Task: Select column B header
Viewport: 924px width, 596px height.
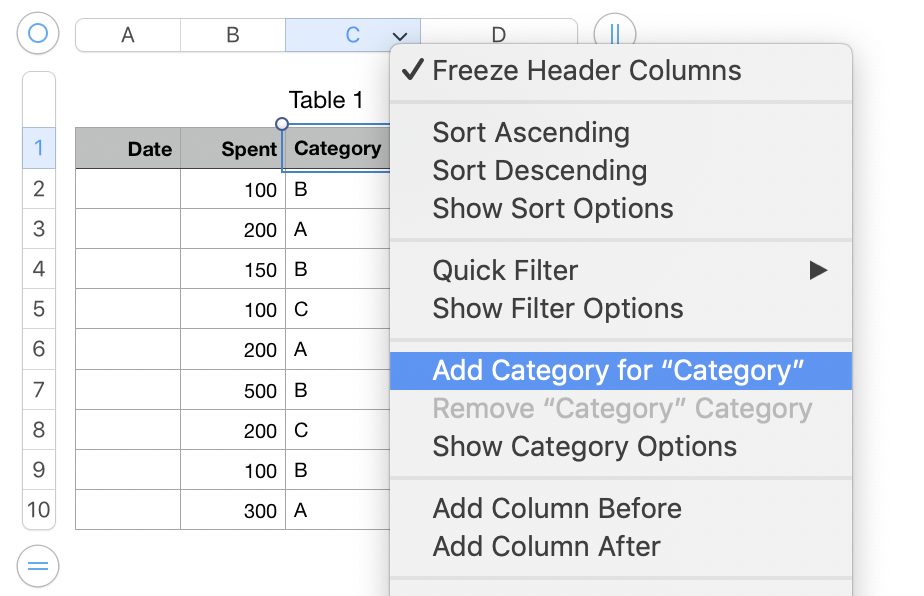Action: [x=233, y=35]
